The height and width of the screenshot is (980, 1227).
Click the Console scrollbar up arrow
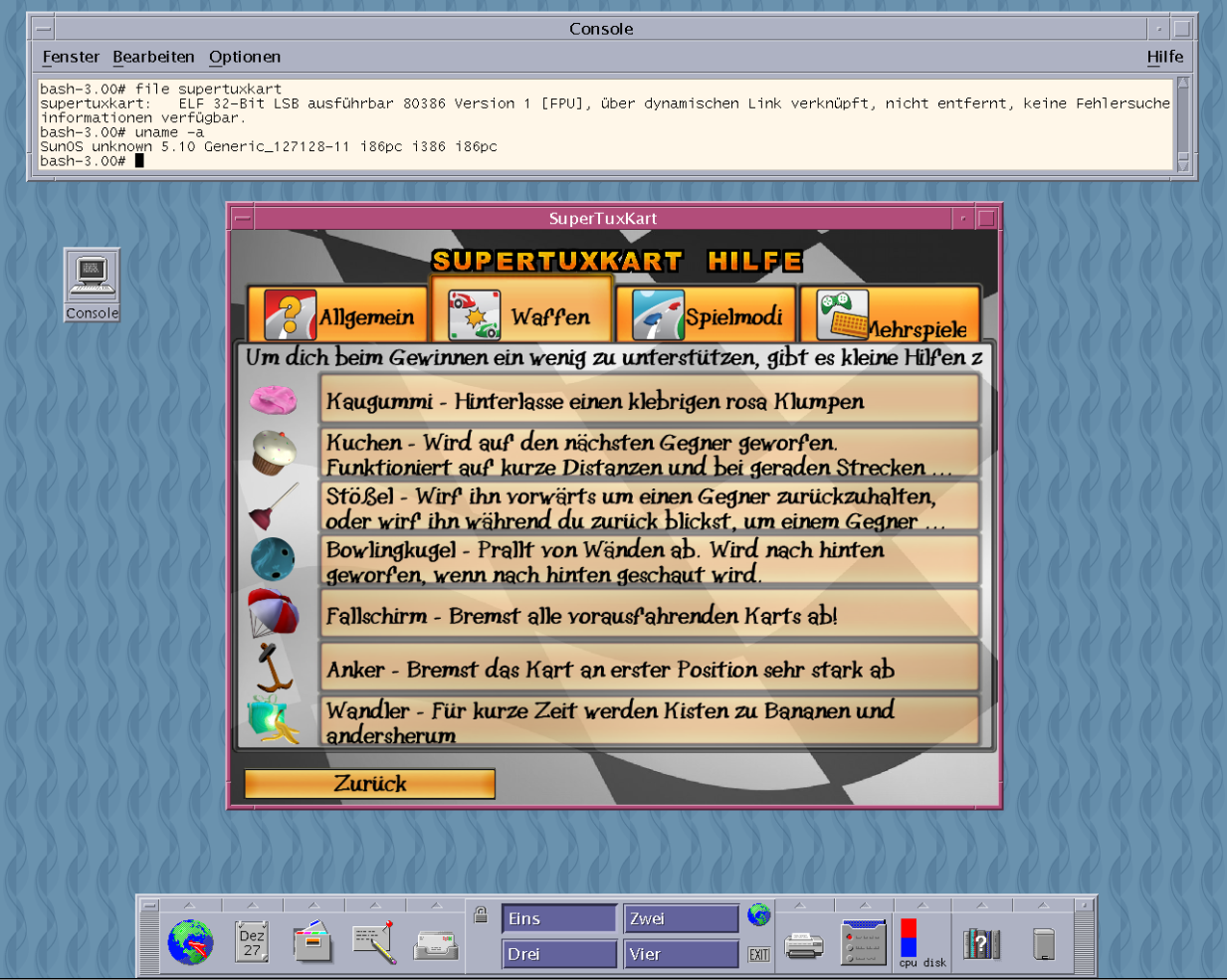click(1183, 84)
